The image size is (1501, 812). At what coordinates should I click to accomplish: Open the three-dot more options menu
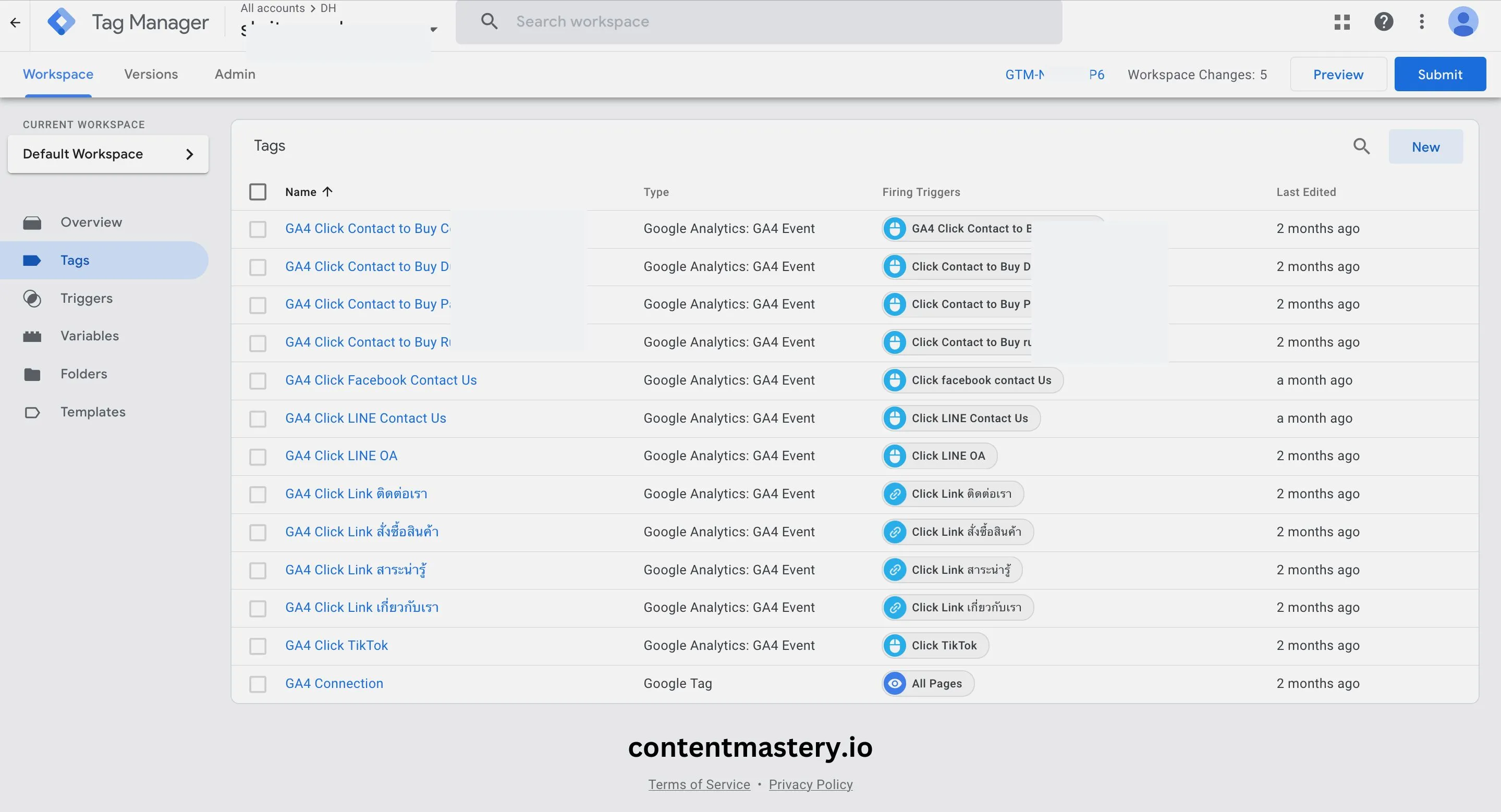(1422, 22)
